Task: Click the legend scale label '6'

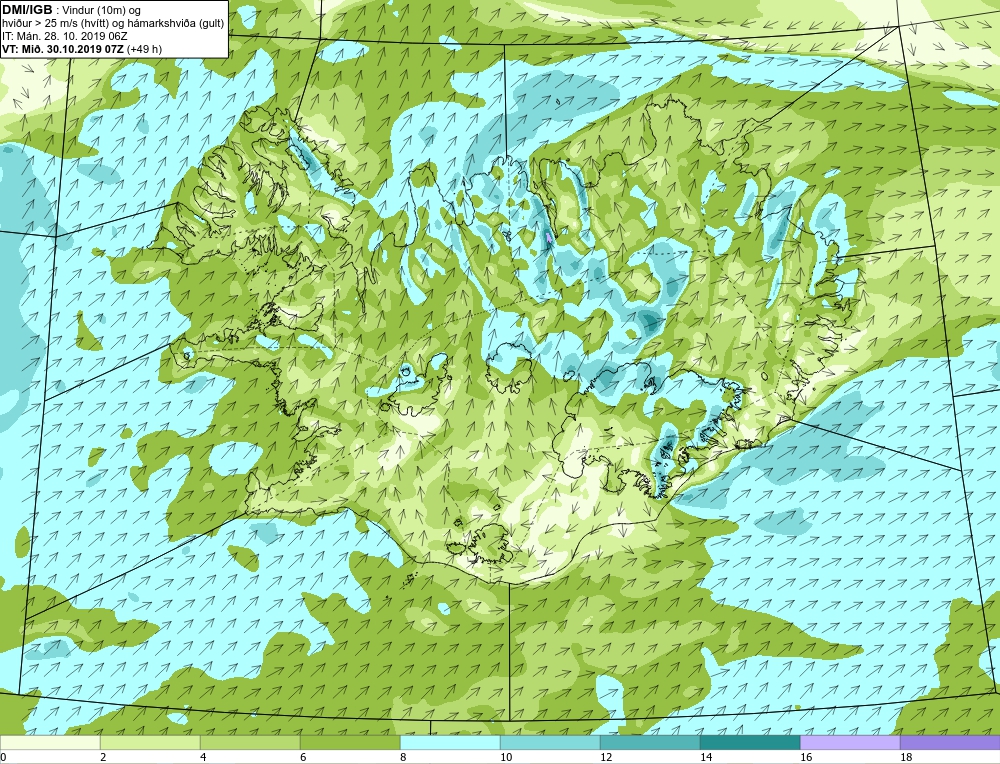Action: click(304, 757)
